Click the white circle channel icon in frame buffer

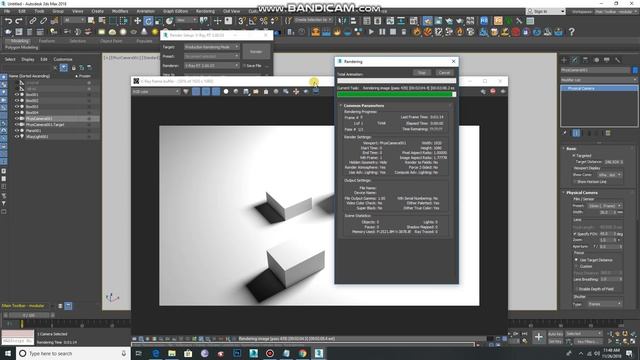pyautogui.click(x=226, y=91)
